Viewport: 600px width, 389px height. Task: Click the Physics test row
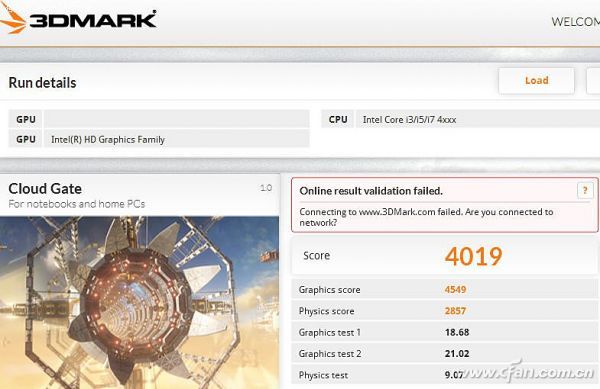tap(445, 375)
